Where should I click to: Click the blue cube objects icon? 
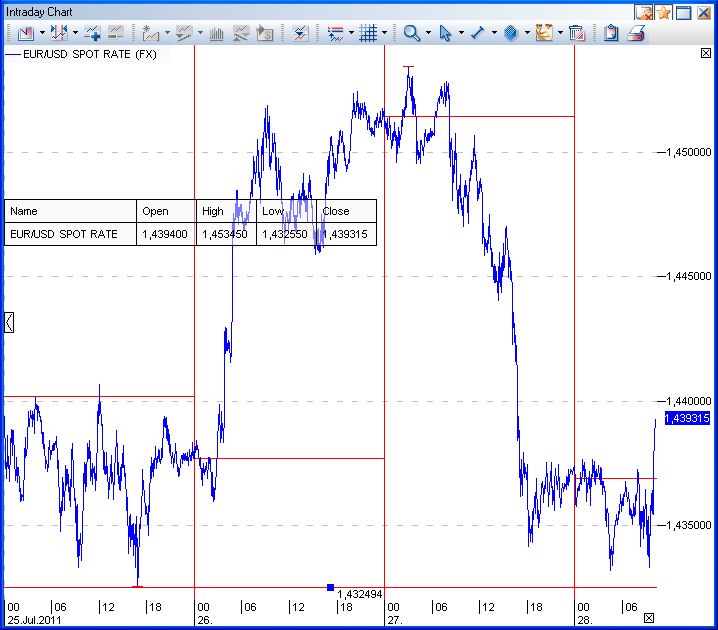[x=511, y=33]
